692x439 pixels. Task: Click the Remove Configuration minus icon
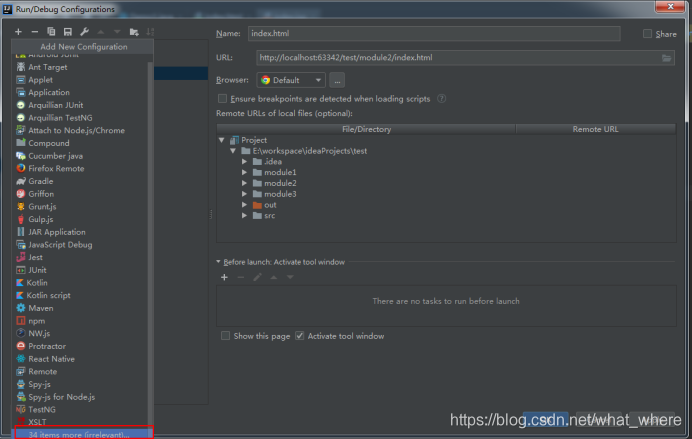pyautogui.click(x=34, y=32)
